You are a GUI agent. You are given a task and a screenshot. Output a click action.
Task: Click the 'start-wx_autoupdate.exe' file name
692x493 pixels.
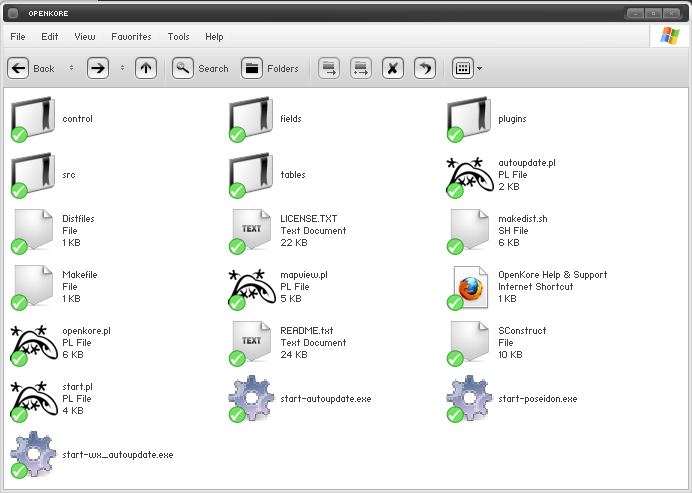118,455
